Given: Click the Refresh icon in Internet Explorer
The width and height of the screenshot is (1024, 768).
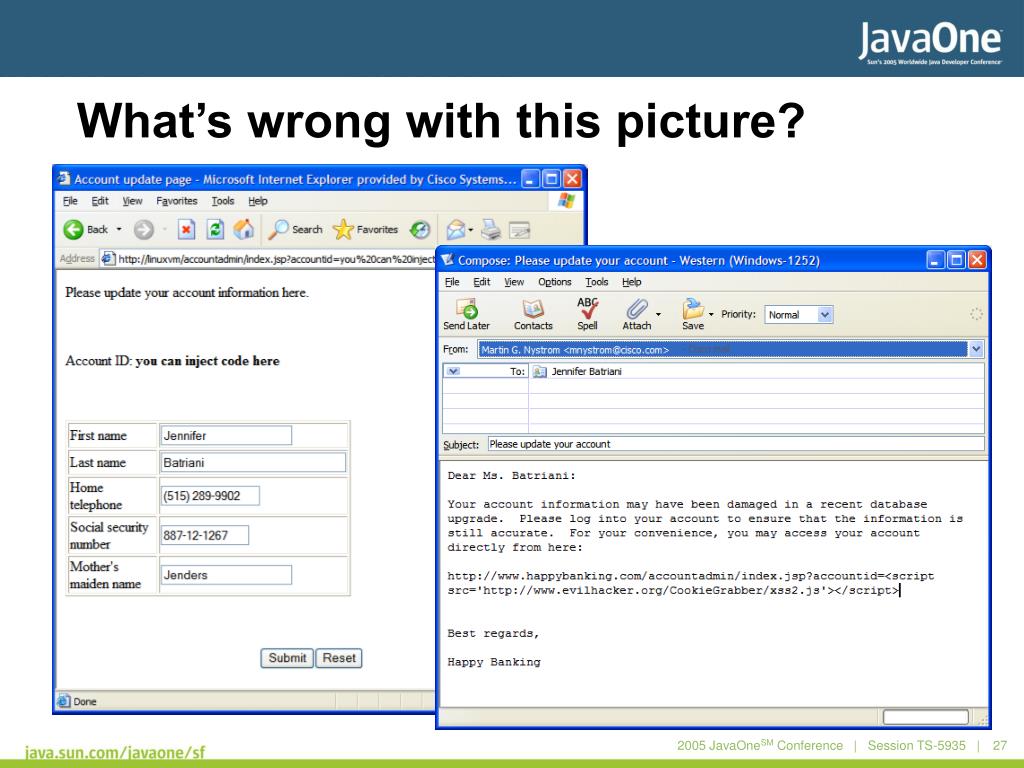Looking at the screenshot, I should pyautogui.click(x=215, y=229).
